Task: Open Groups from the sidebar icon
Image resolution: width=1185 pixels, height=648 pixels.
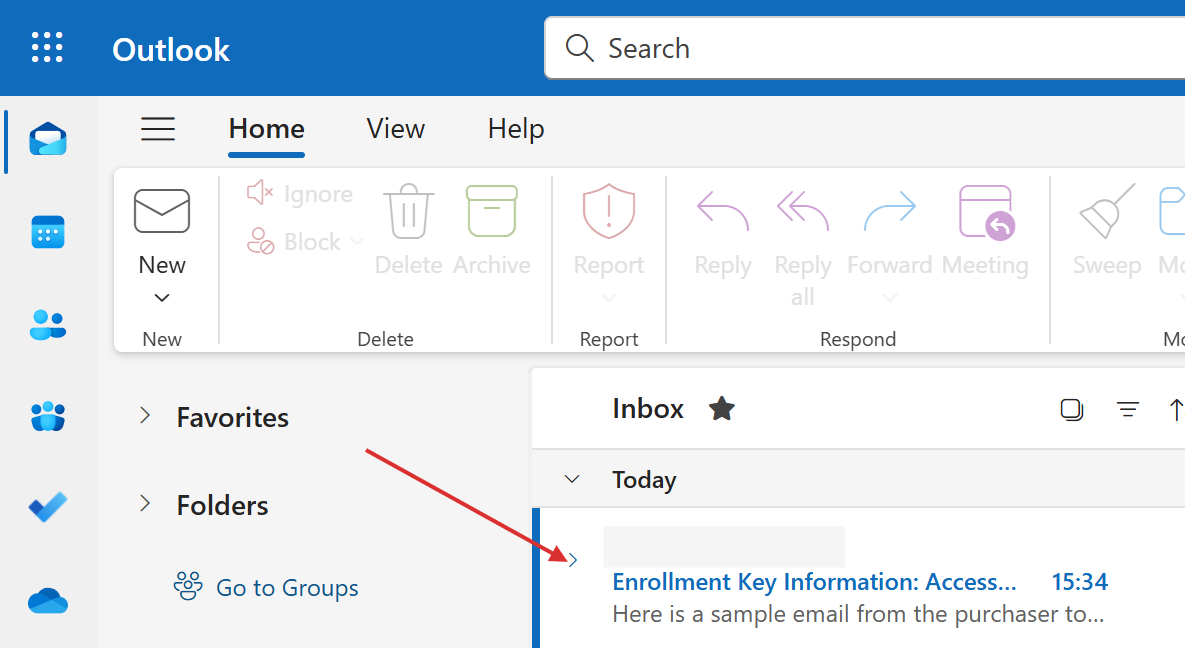Action: (x=48, y=416)
